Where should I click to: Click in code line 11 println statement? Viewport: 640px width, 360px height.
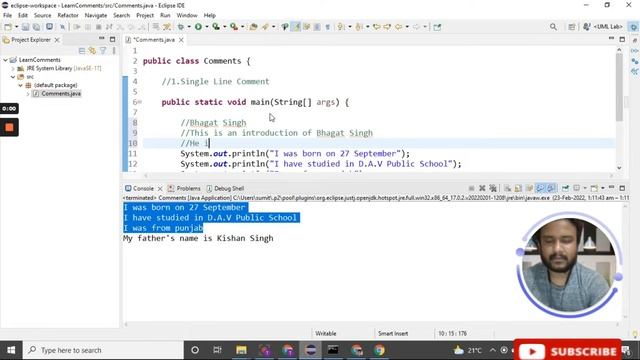pyautogui.click(x=295, y=154)
